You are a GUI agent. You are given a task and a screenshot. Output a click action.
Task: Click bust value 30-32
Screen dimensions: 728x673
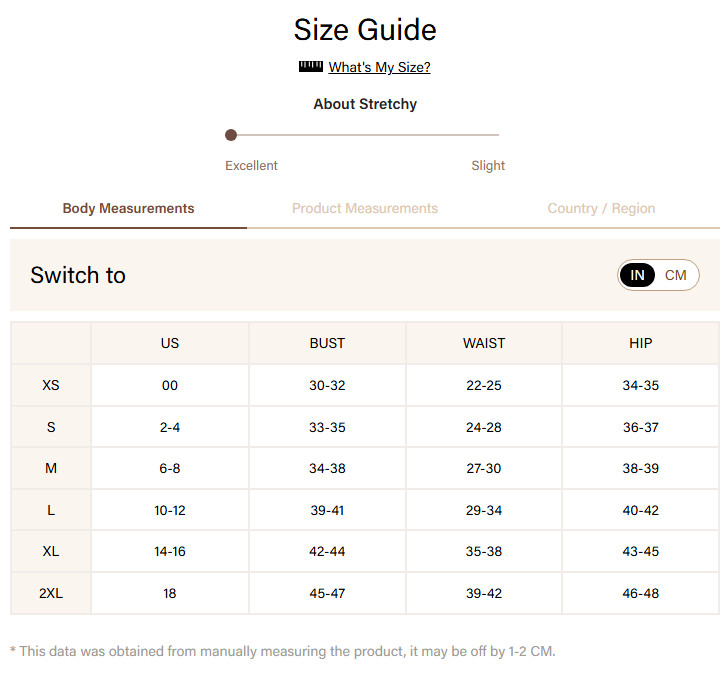327,385
